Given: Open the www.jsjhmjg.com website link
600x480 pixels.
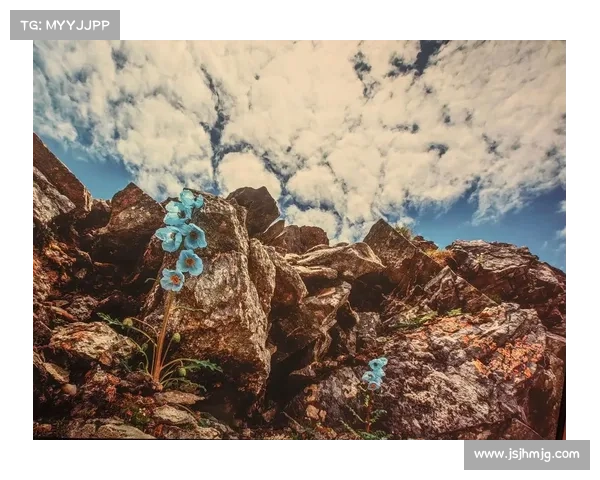Looking at the screenshot, I should pos(527,455).
